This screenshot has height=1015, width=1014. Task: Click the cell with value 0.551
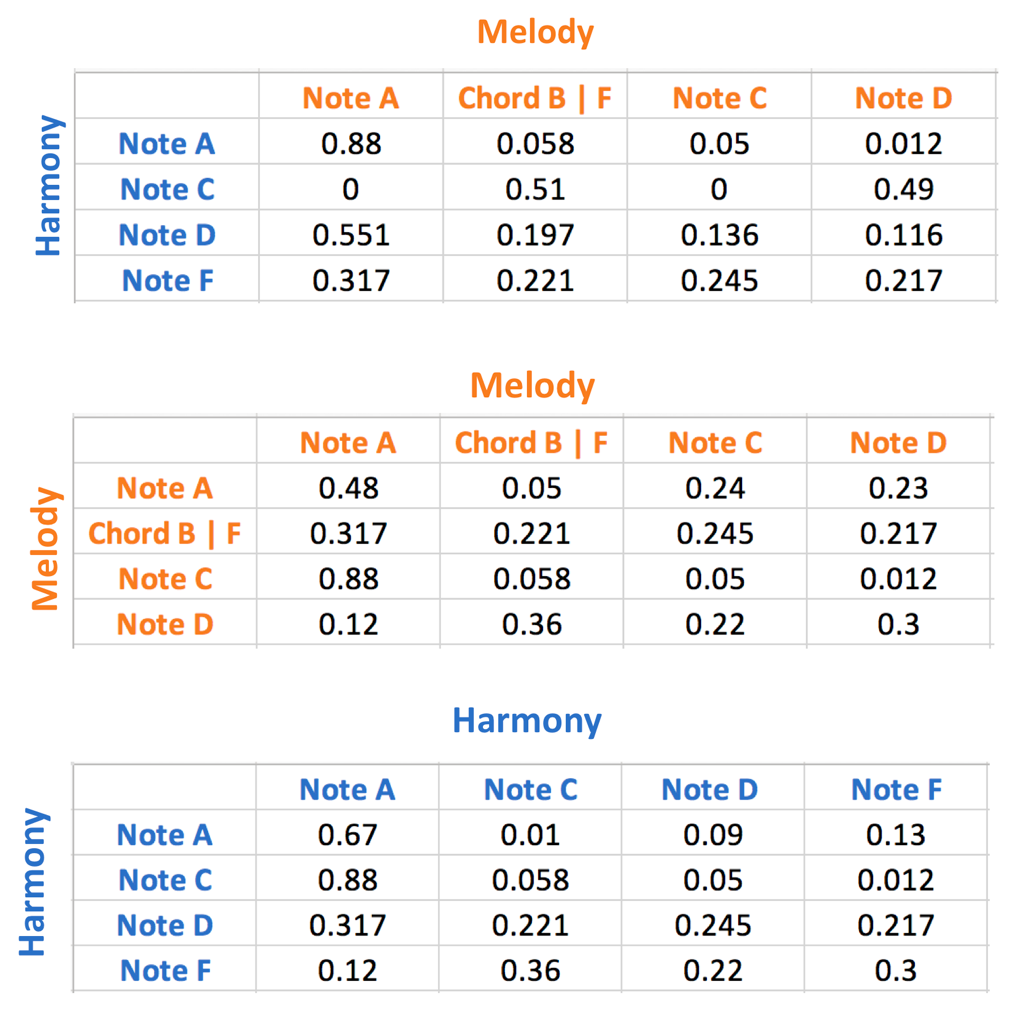click(x=350, y=235)
